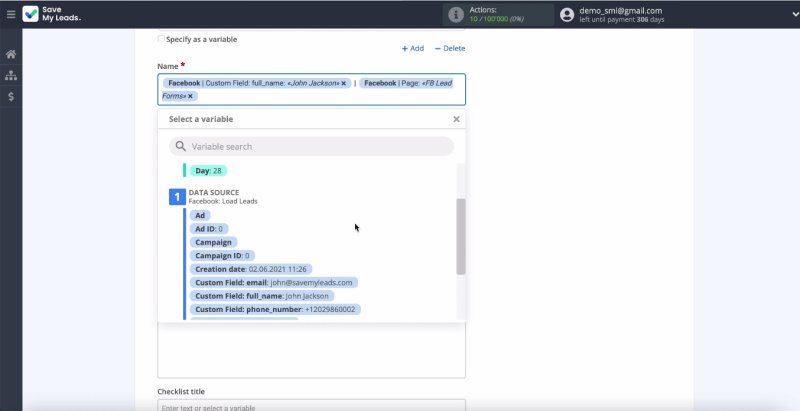Image resolution: width=800 pixels, height=411 pixels.
Task: Go to Home in the sidebar
Action: coord(11,54)
